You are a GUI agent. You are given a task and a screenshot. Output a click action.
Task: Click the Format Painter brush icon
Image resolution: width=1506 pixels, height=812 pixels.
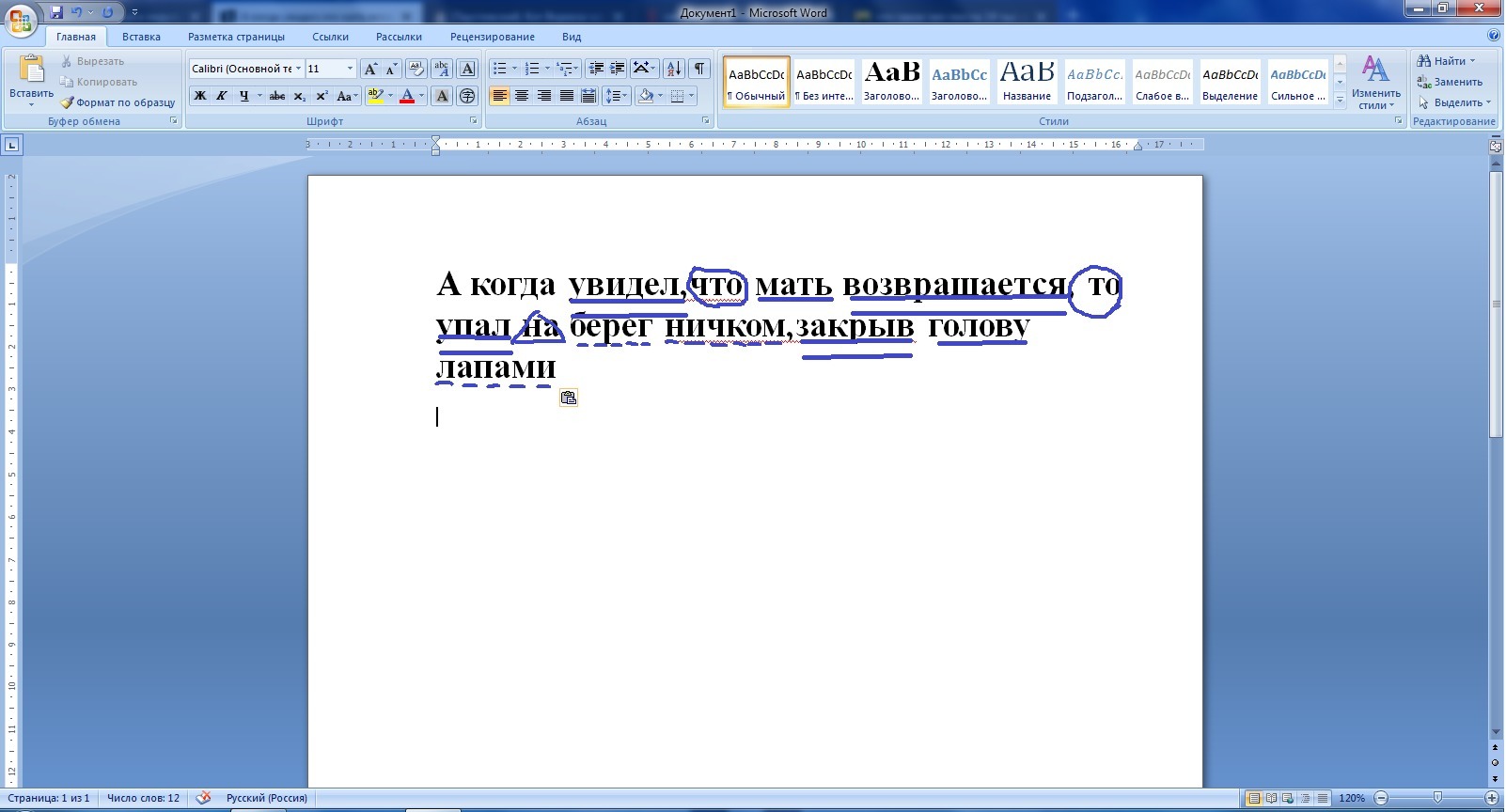(x=67, y=102)
